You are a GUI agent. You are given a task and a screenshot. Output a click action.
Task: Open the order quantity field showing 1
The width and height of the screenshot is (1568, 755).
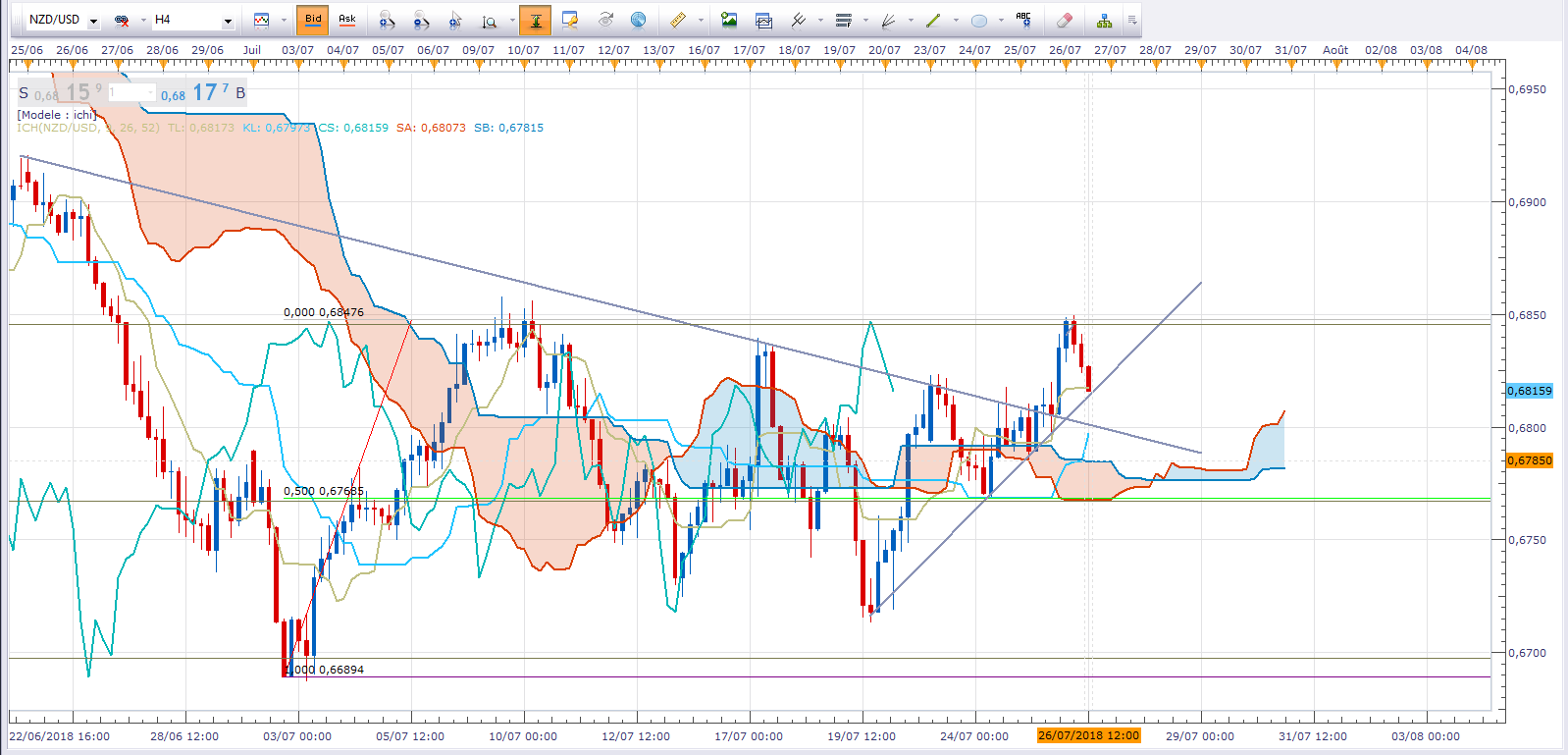coord(131,92)
